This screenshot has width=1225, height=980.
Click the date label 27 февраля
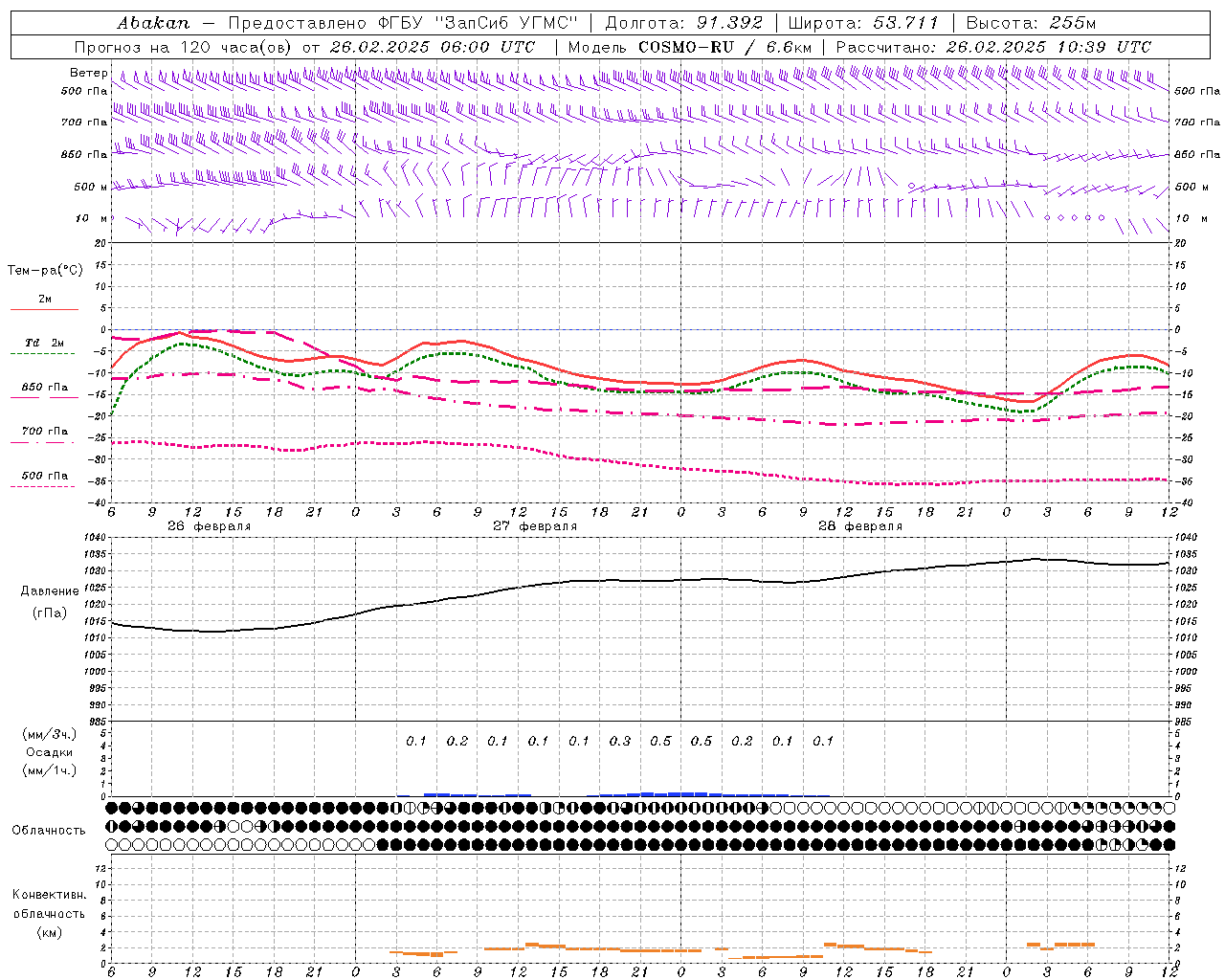[x=535, y=526]
